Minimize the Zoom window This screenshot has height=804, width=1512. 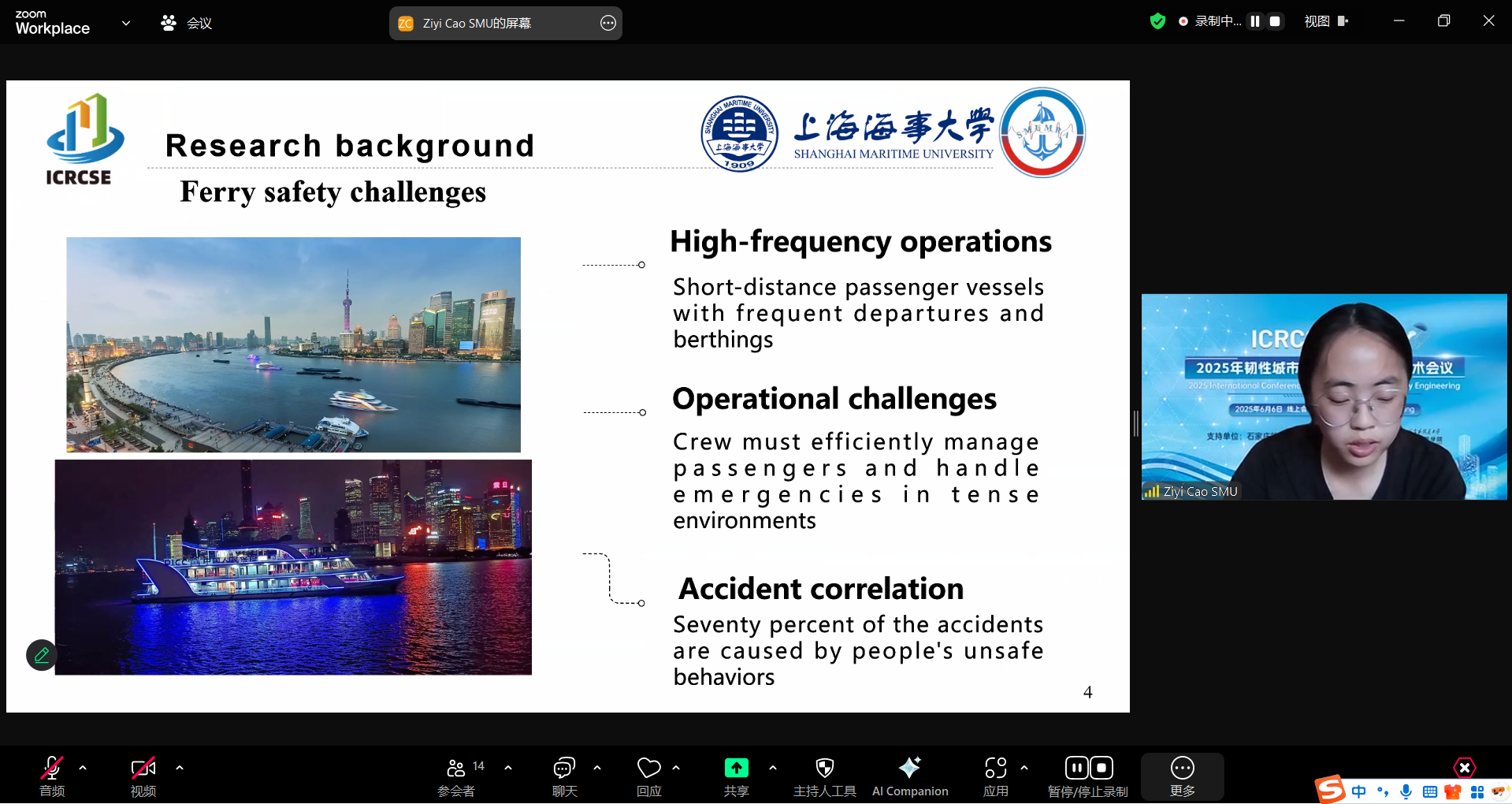tap(1399, 21)
